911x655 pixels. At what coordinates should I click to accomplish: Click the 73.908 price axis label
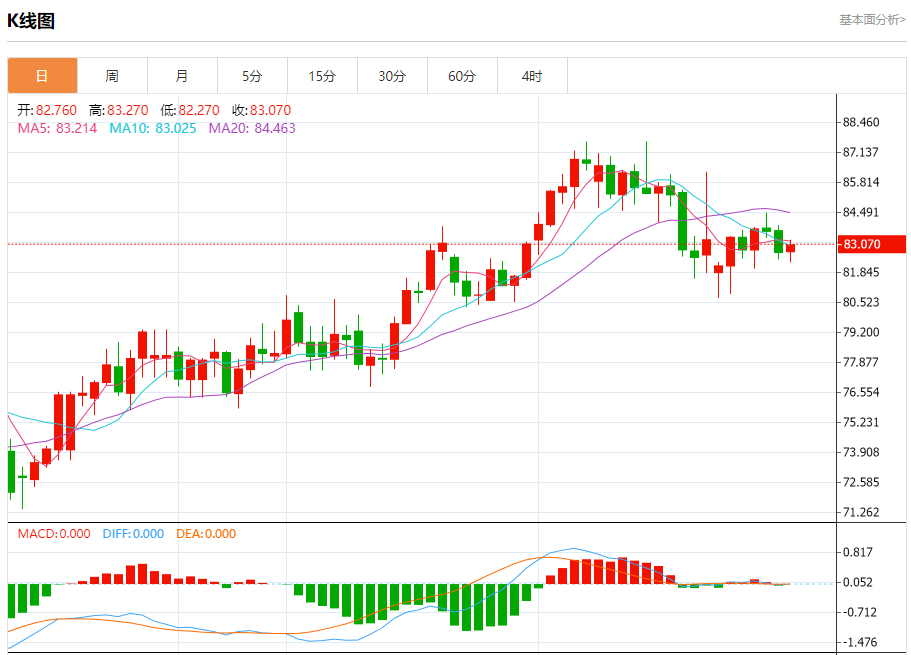click(861, 452)
